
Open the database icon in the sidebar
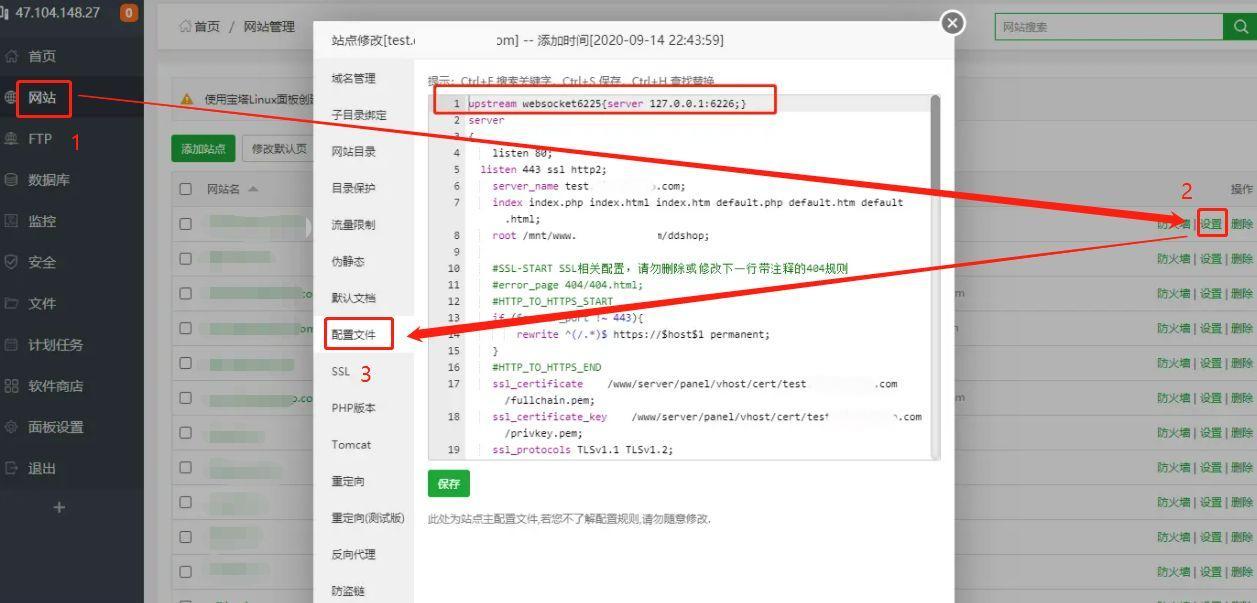pos(12,180)
